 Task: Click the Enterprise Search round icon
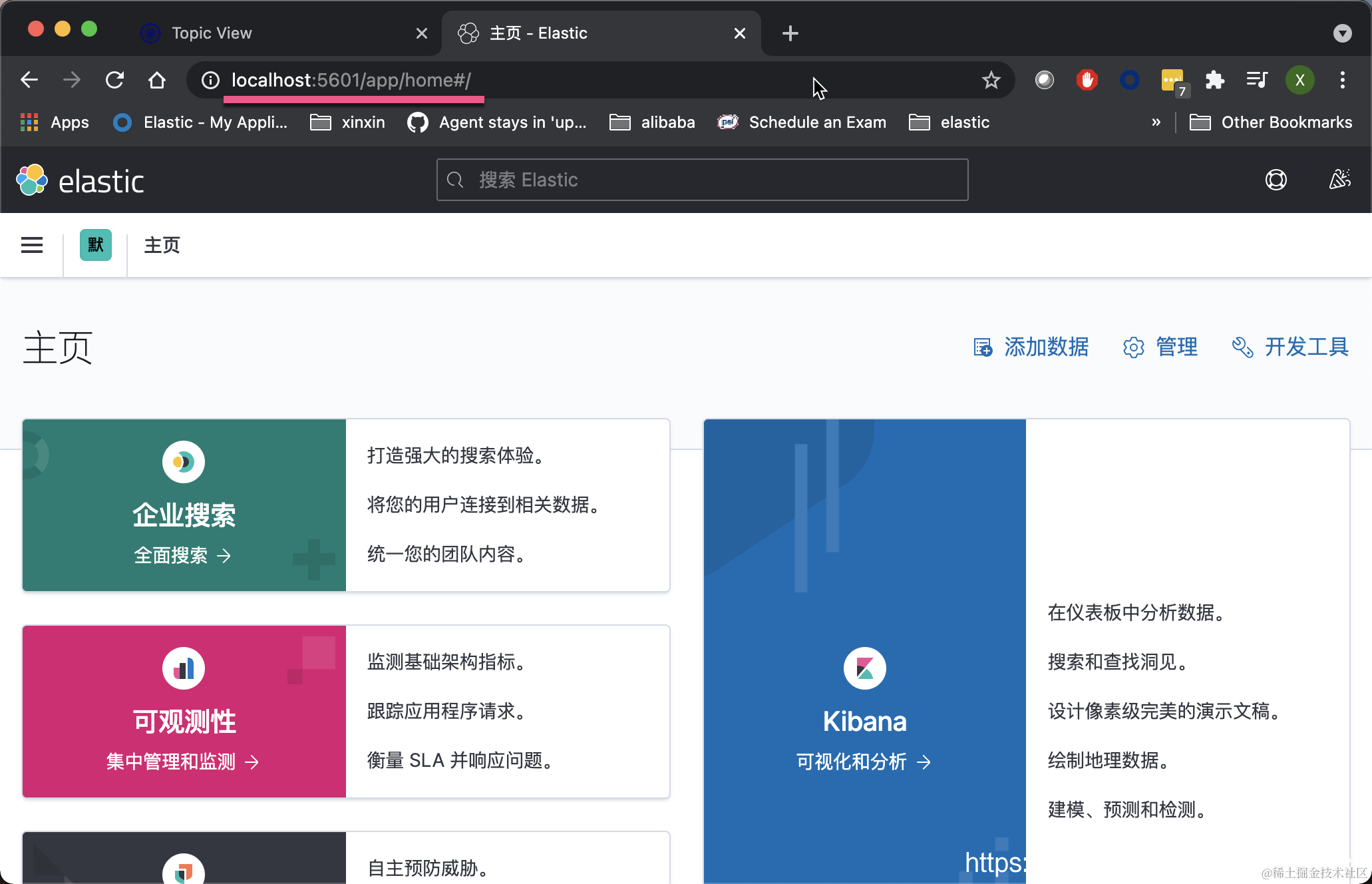[184, 461]
